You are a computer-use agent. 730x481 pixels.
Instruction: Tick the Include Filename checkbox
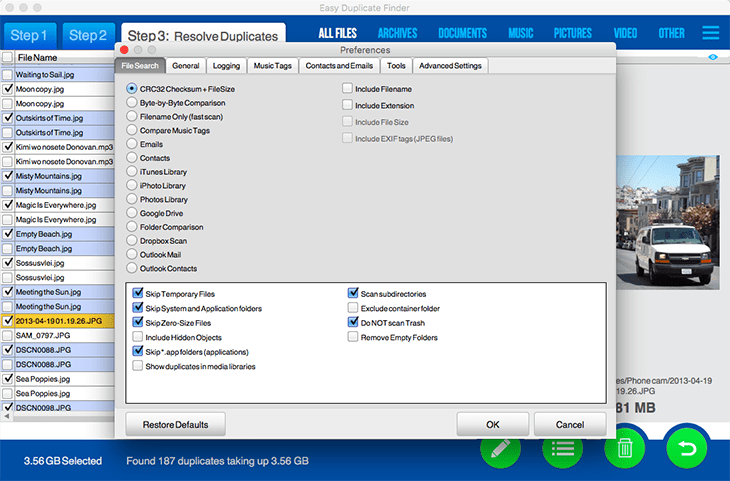[x=347, y=90]
